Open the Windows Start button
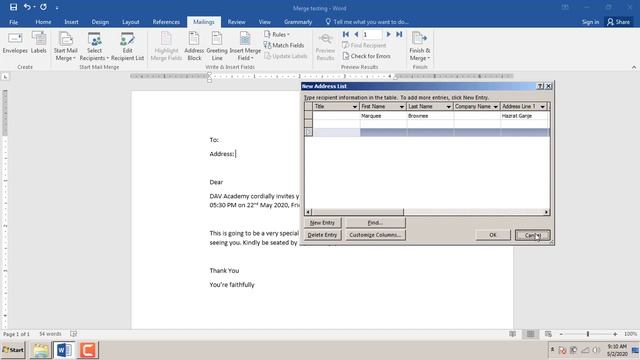Viewport: 640px width, 360px height. click(x=13, y=350)
